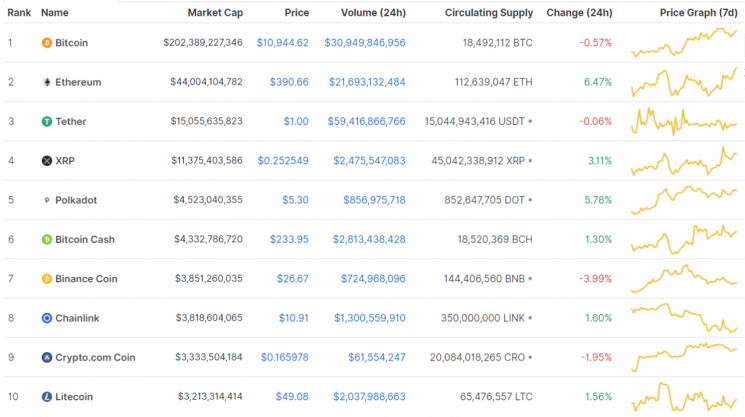Open the Litecoin name link

coord(74,397)
